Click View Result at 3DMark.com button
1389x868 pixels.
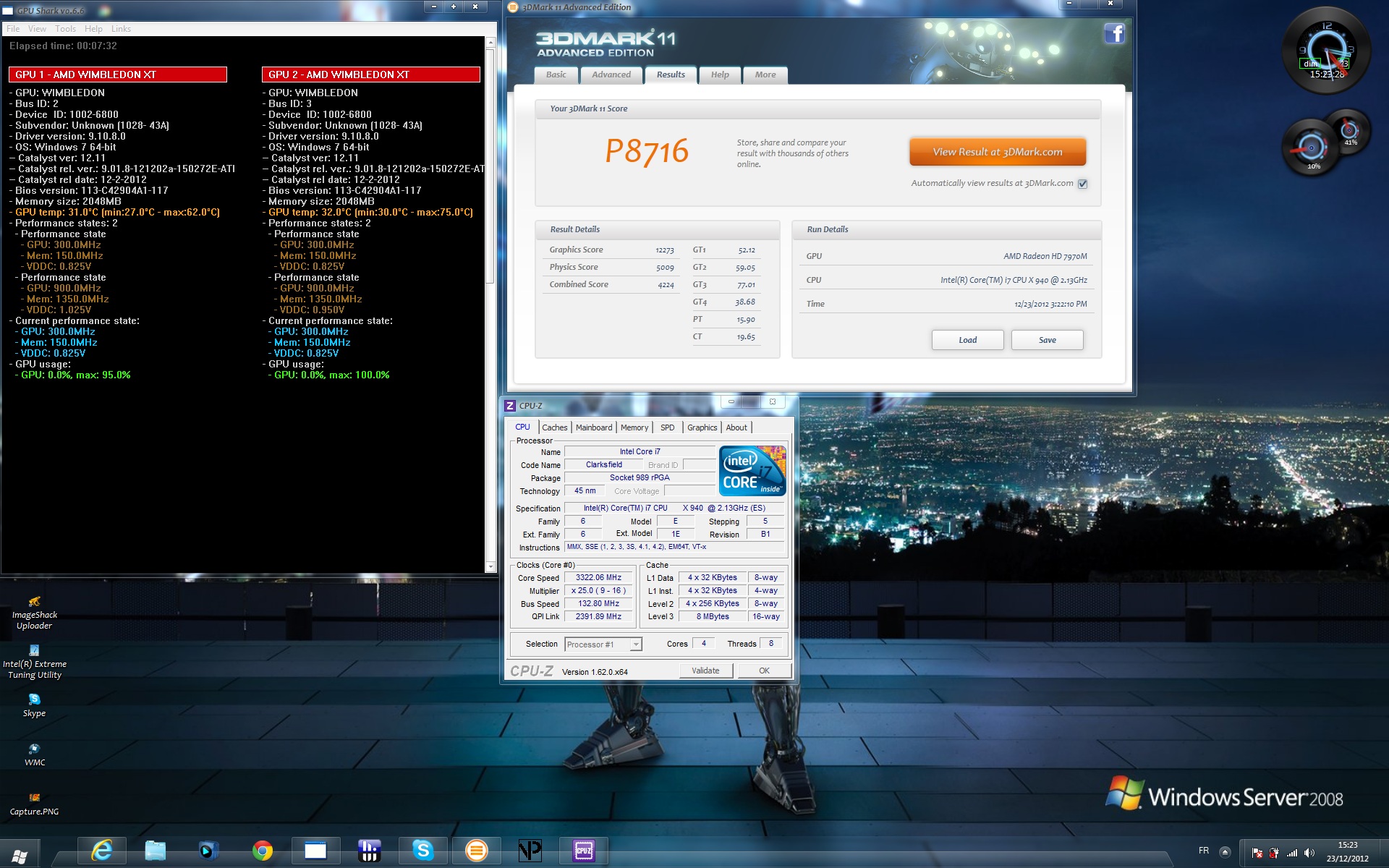pyautogui.click(x=997, y=152)
